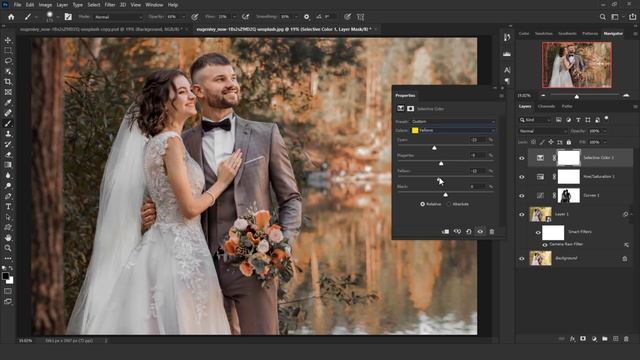Select the Curves 1 layer mask thumbnail

pos(568,196)
